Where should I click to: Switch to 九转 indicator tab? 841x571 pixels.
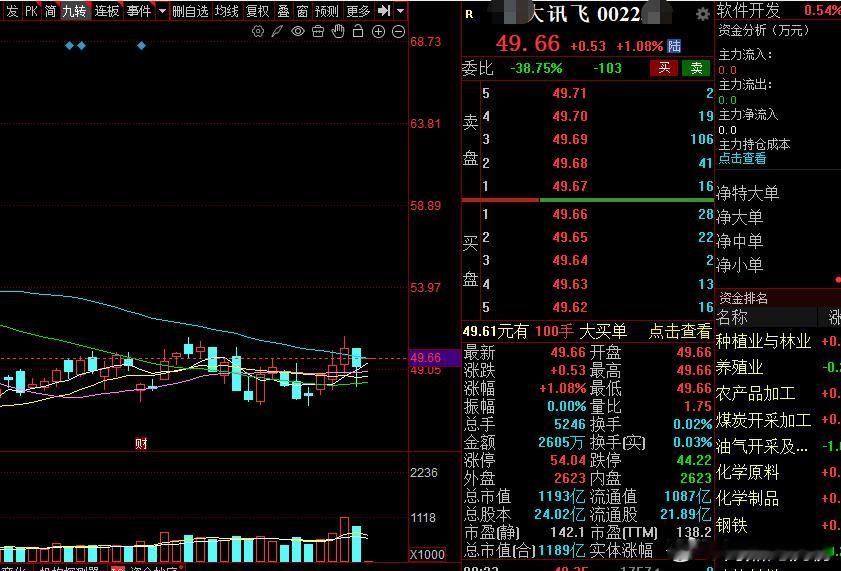[74, 11]
